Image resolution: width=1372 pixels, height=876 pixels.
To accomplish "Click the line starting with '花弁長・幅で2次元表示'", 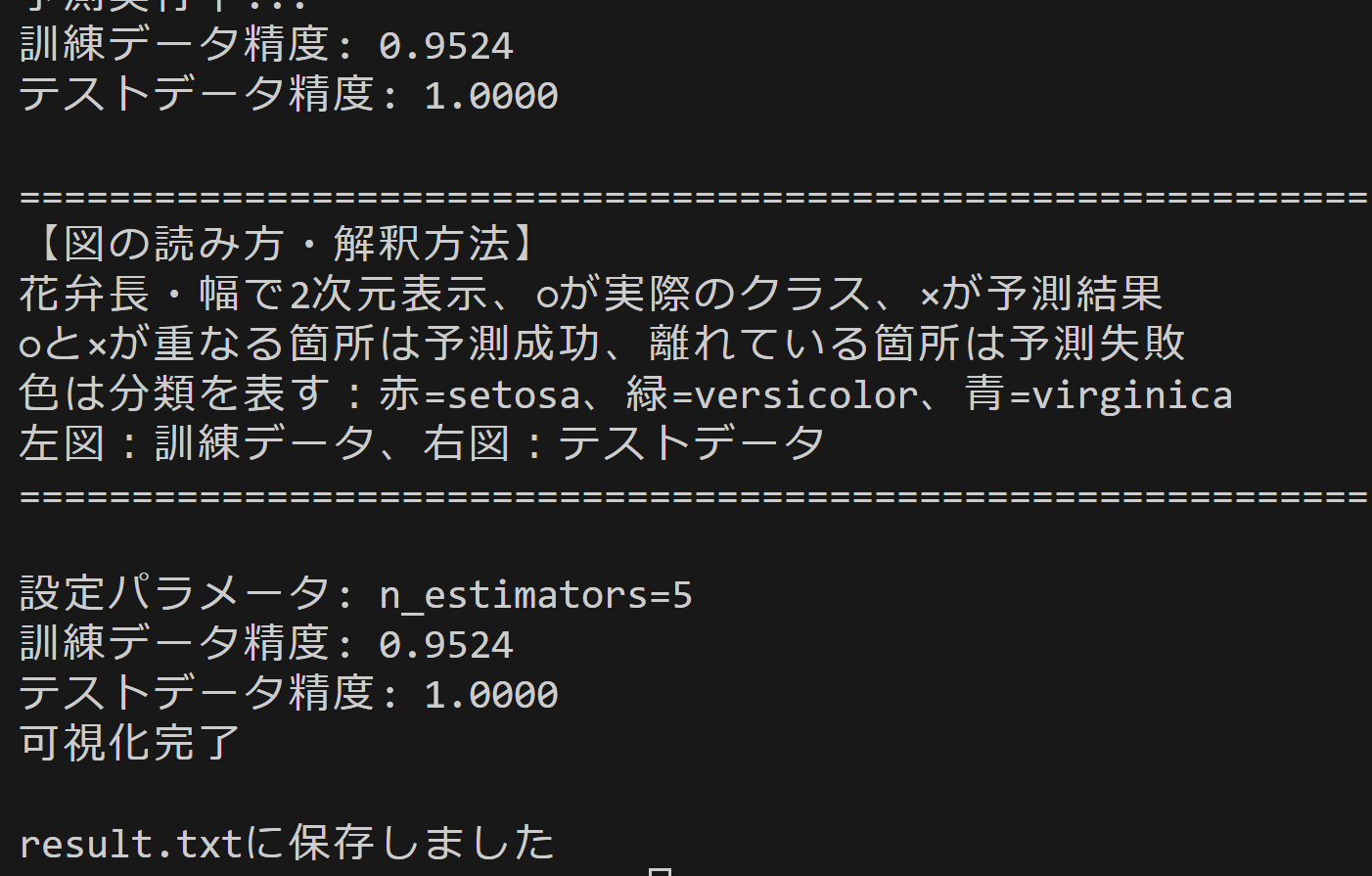I will pos(591,294).
